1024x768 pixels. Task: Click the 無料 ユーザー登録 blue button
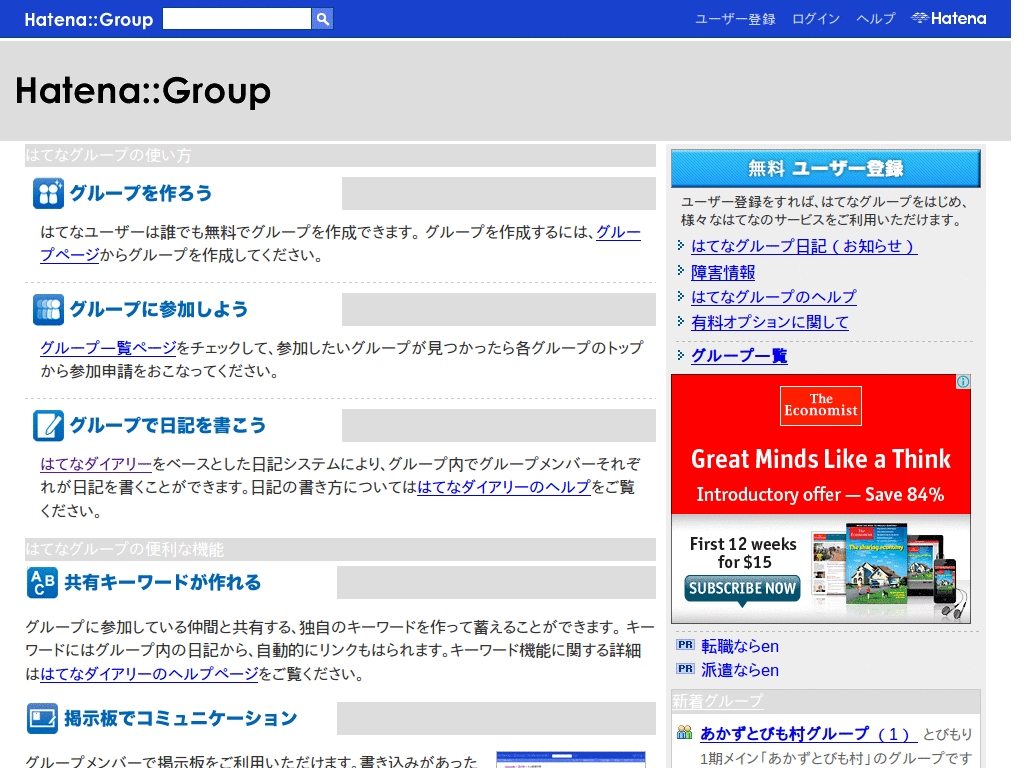[825, 168]
